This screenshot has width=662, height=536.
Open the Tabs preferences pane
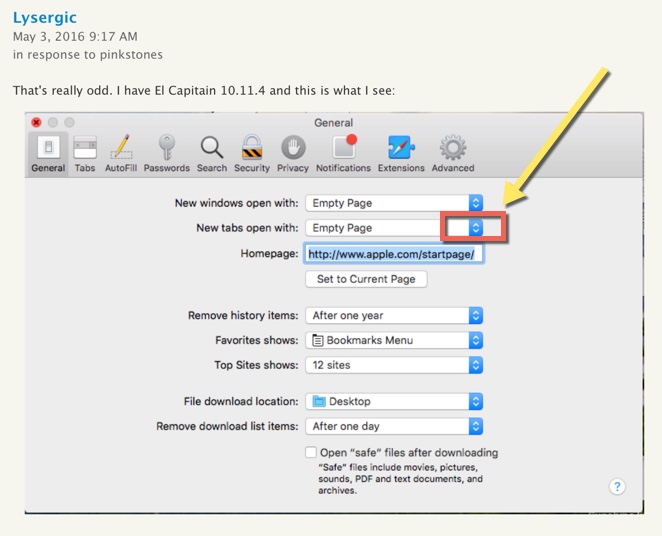click(85, 154)
